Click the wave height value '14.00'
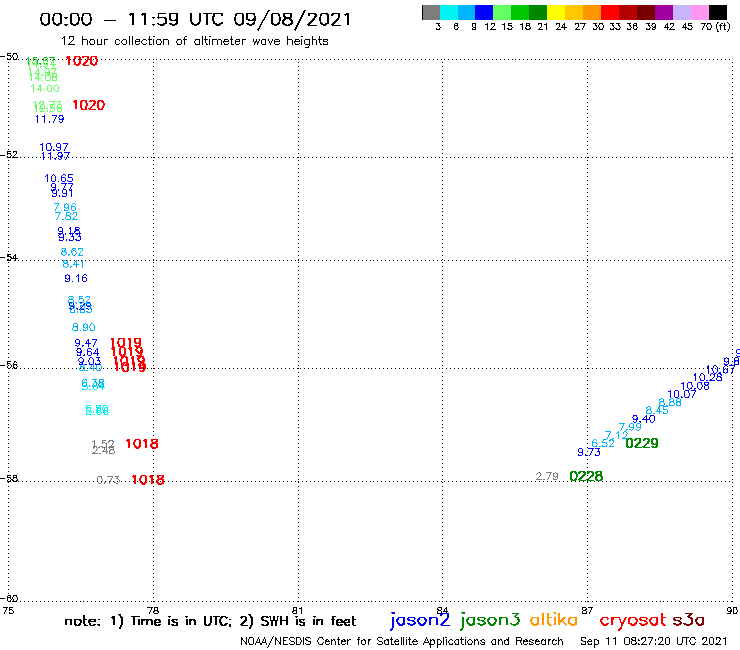Image resolution: width=740 pixels, height=650 pixels. pos(45,88)
